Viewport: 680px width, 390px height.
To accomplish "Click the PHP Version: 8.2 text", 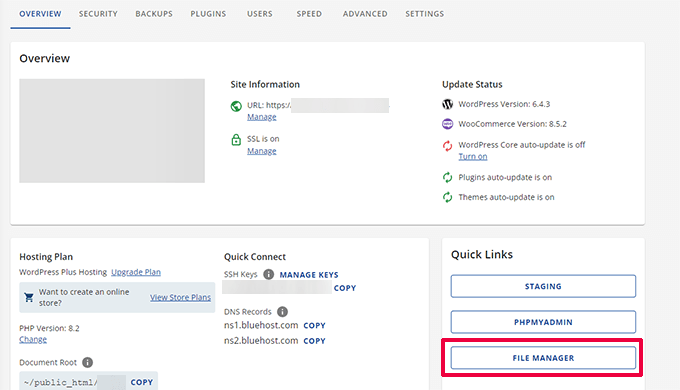I will click(49, 328).
